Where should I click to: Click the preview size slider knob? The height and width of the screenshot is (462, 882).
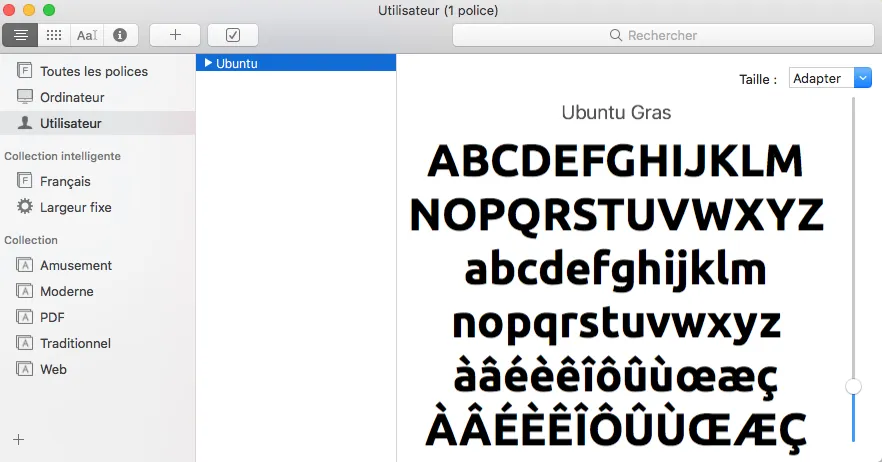pos(853,386)
